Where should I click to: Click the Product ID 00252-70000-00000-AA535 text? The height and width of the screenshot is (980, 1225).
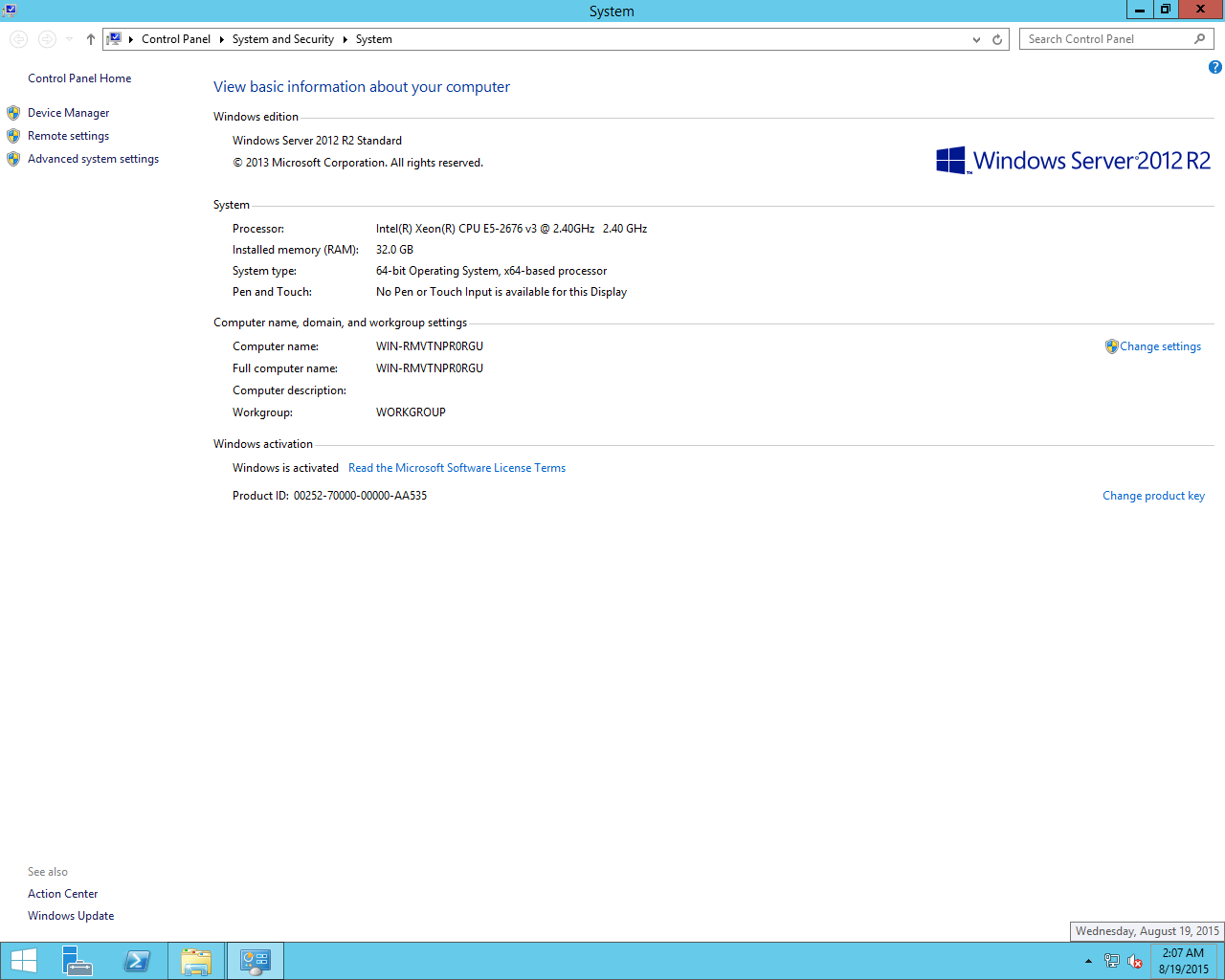coord(360,496)
